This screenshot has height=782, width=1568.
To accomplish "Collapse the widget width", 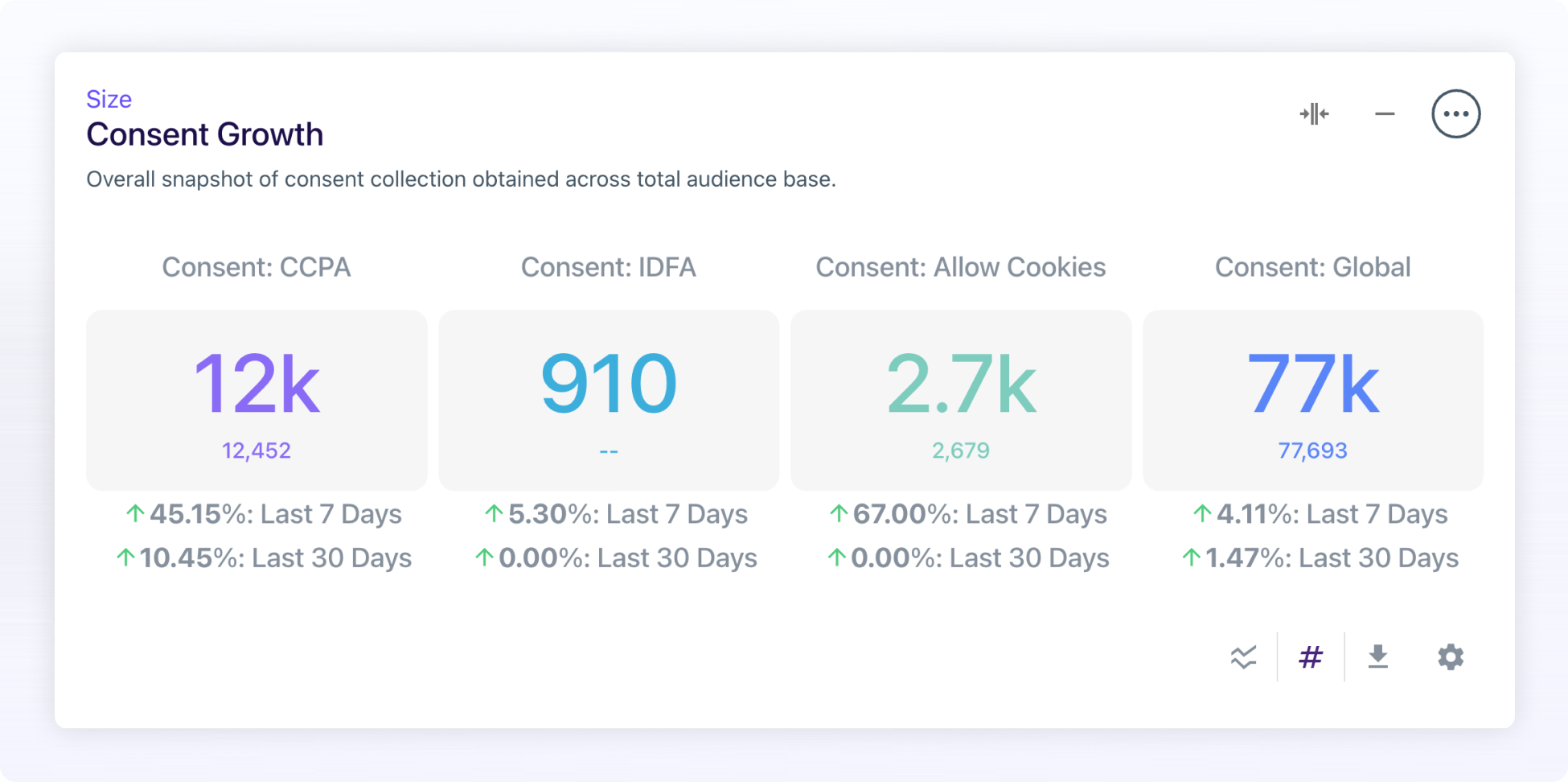I will (x=1314, y=114).
